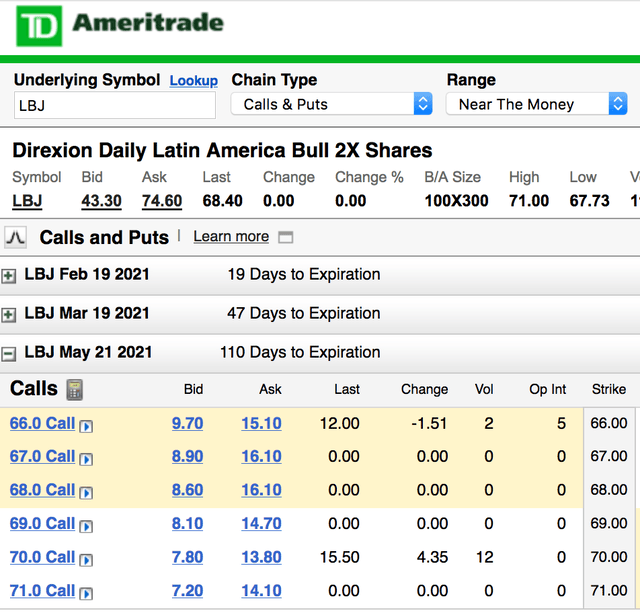Image resolution: width=640 pixels, height=613 pixels.
Task: Click the Direxion Daily Latin America heading
Action: tap(222, 150)
